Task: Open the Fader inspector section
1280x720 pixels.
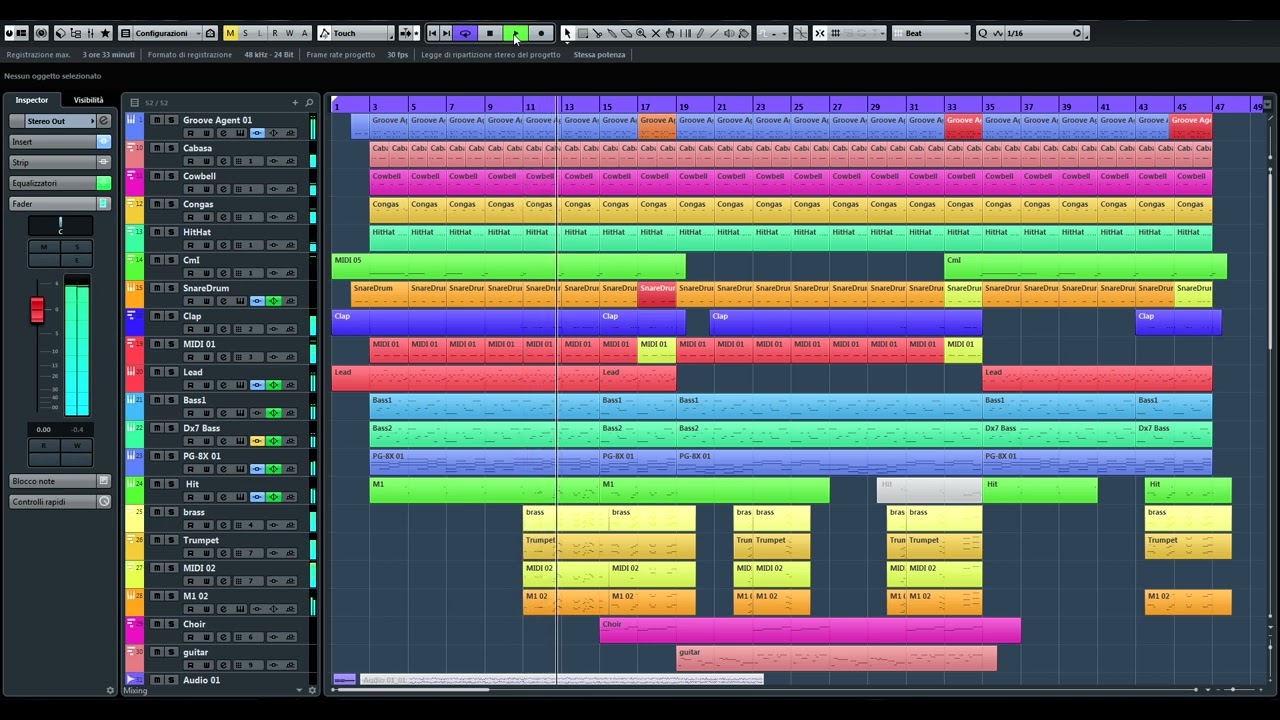Action: click(60, 204)
